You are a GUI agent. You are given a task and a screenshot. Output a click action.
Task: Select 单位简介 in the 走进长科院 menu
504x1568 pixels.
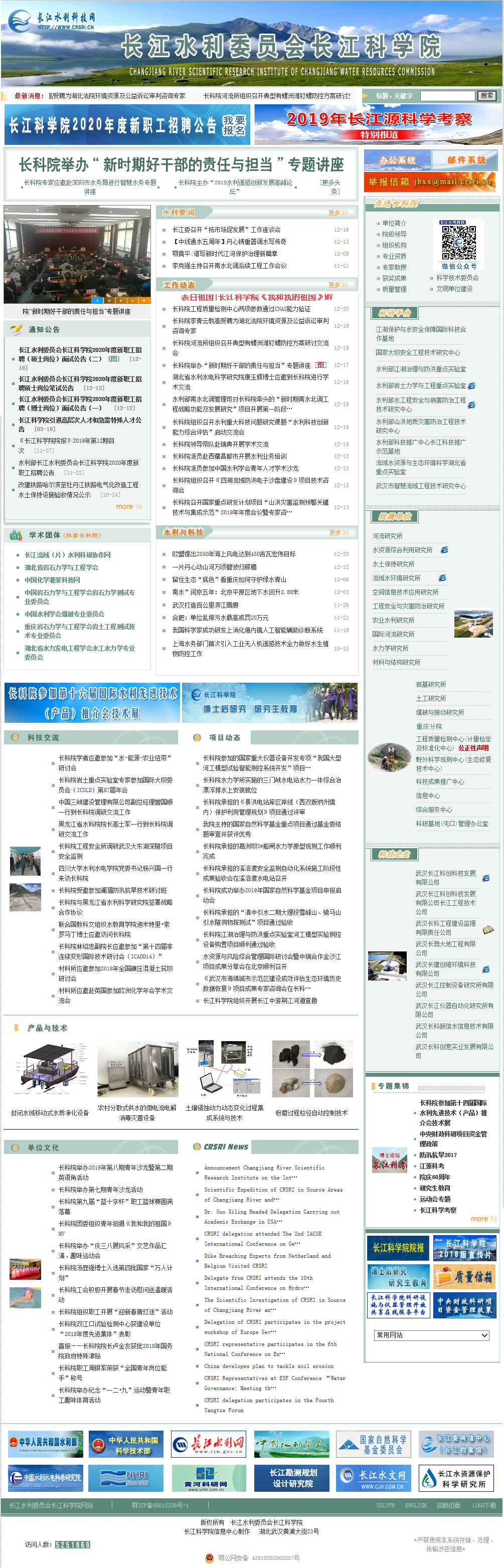(394, 224)
